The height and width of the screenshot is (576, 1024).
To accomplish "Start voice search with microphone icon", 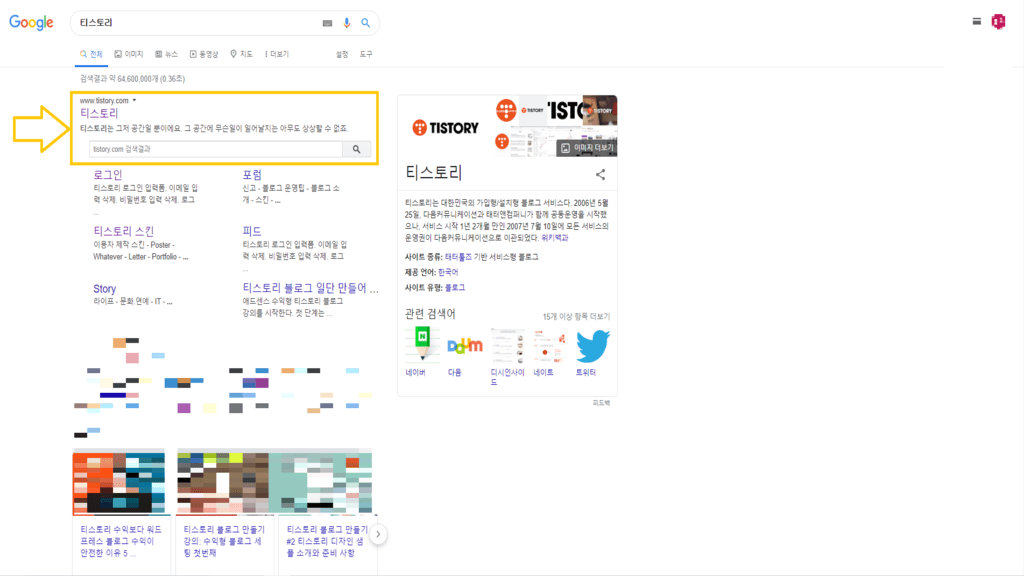I will tap(347, 23).
